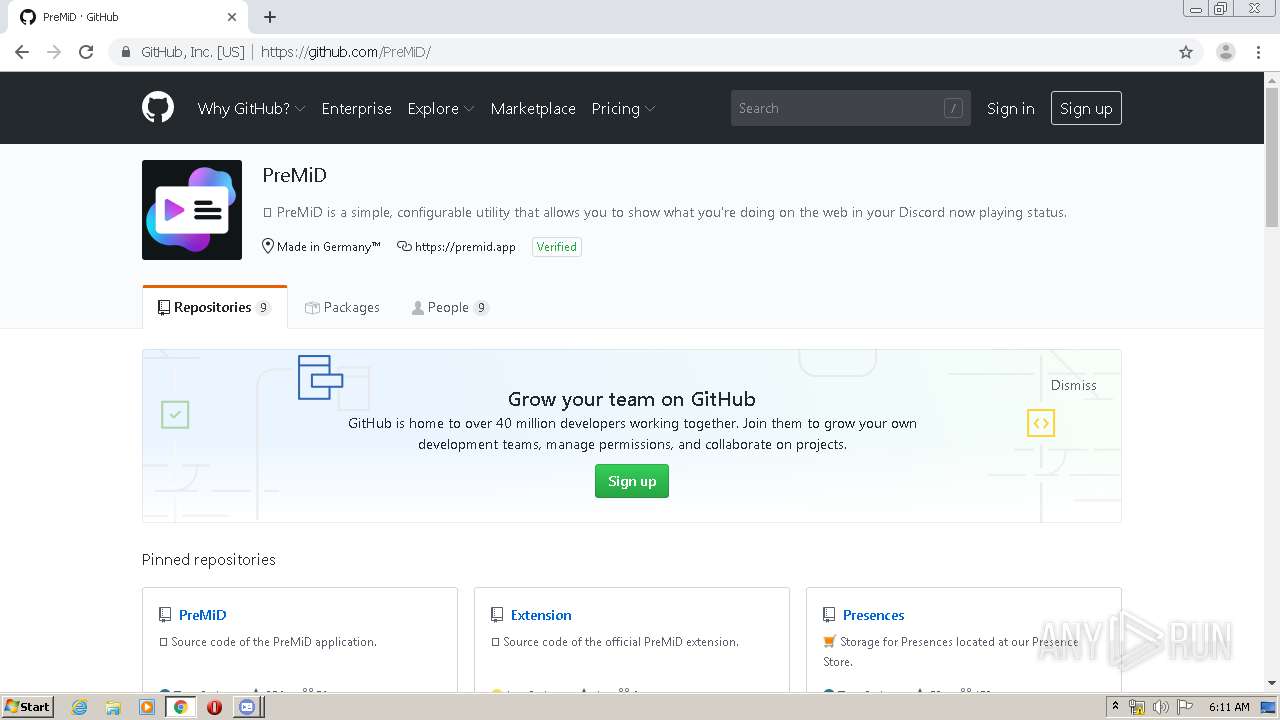Bookmark this page with the star
This screenshot has height=720, width=1280.
coord(1186,52)
